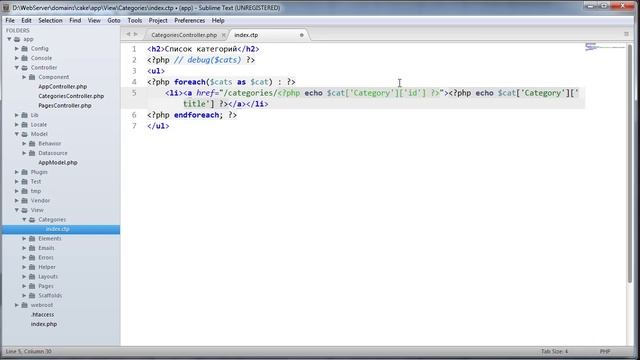Click line number 6 in gutter
This screenshot has height=360, width=640.
click(134, 115)
